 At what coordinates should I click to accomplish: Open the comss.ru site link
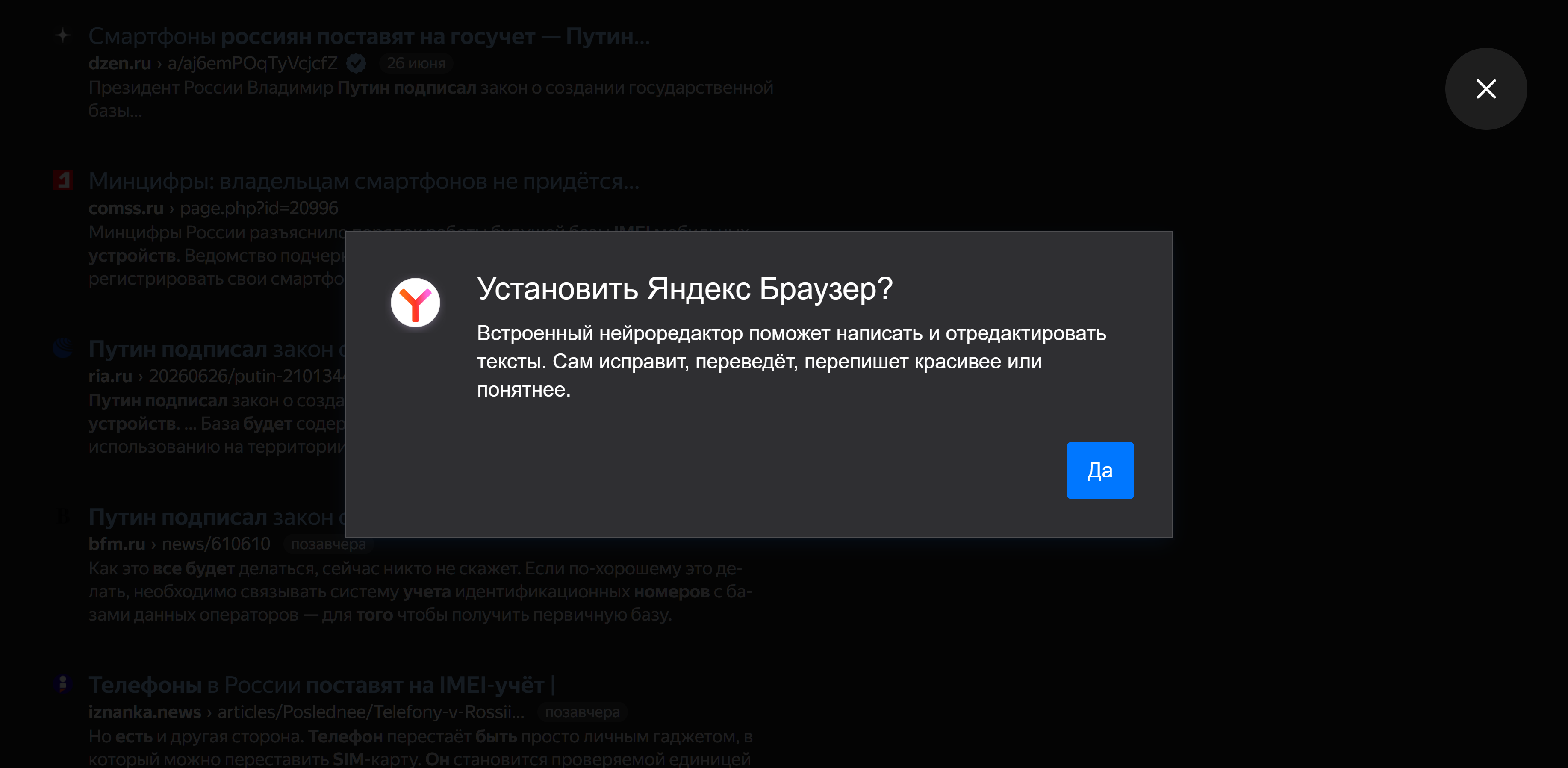[x=126, y=208]
